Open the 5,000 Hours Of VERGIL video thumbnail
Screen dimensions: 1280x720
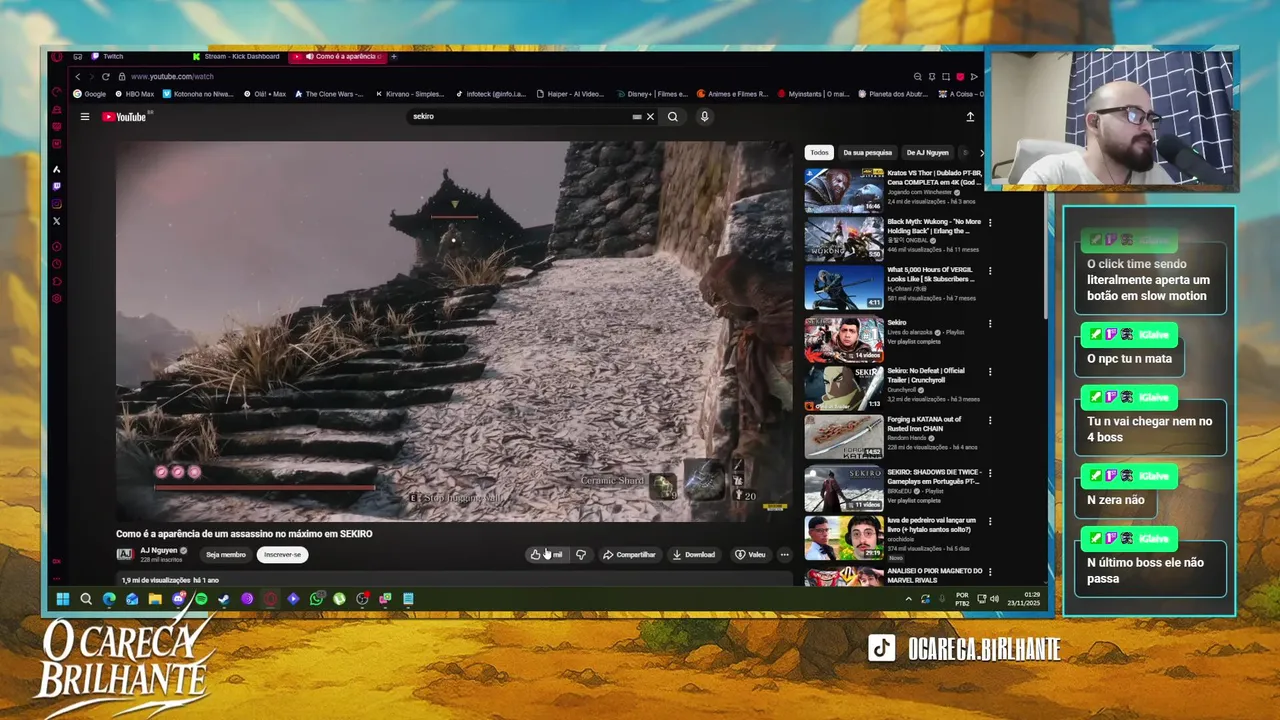[x=844, y=290]
